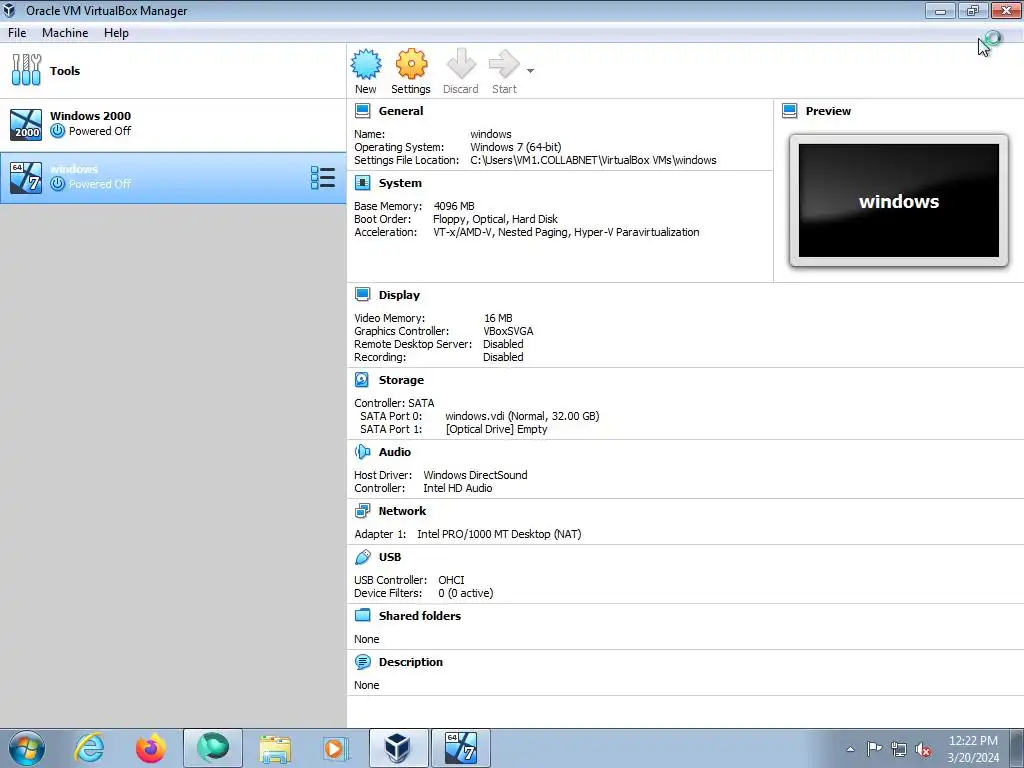Viewport: 1024px width, 768px height.
Task: Click the Preview section icon
Action: (x=790, y=110)
